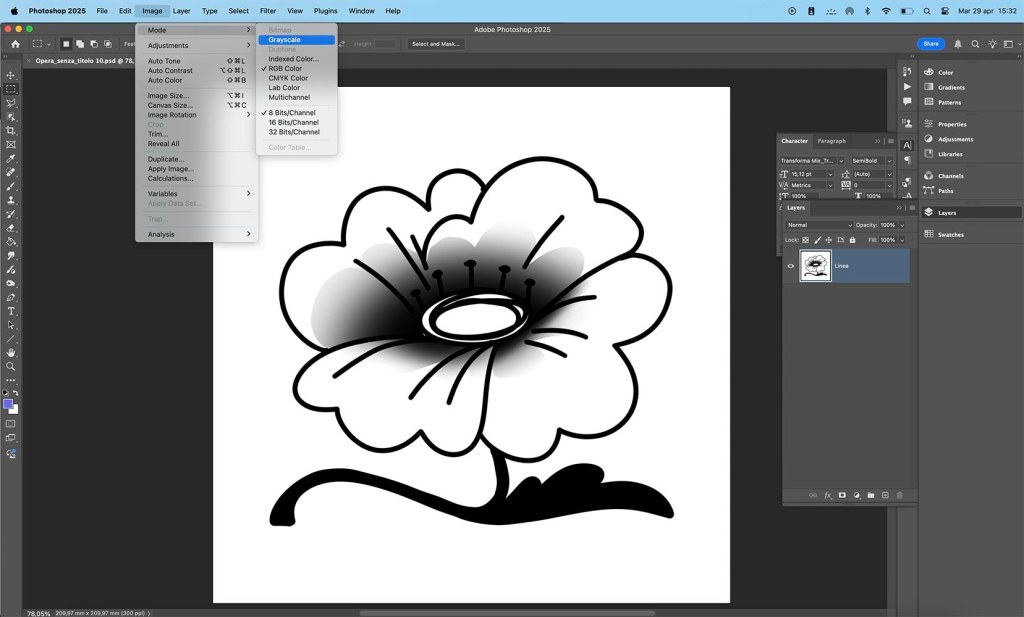The image size is (1024, 617).
Task: Toggle lock all on the layer
Action: pos(852,240)
